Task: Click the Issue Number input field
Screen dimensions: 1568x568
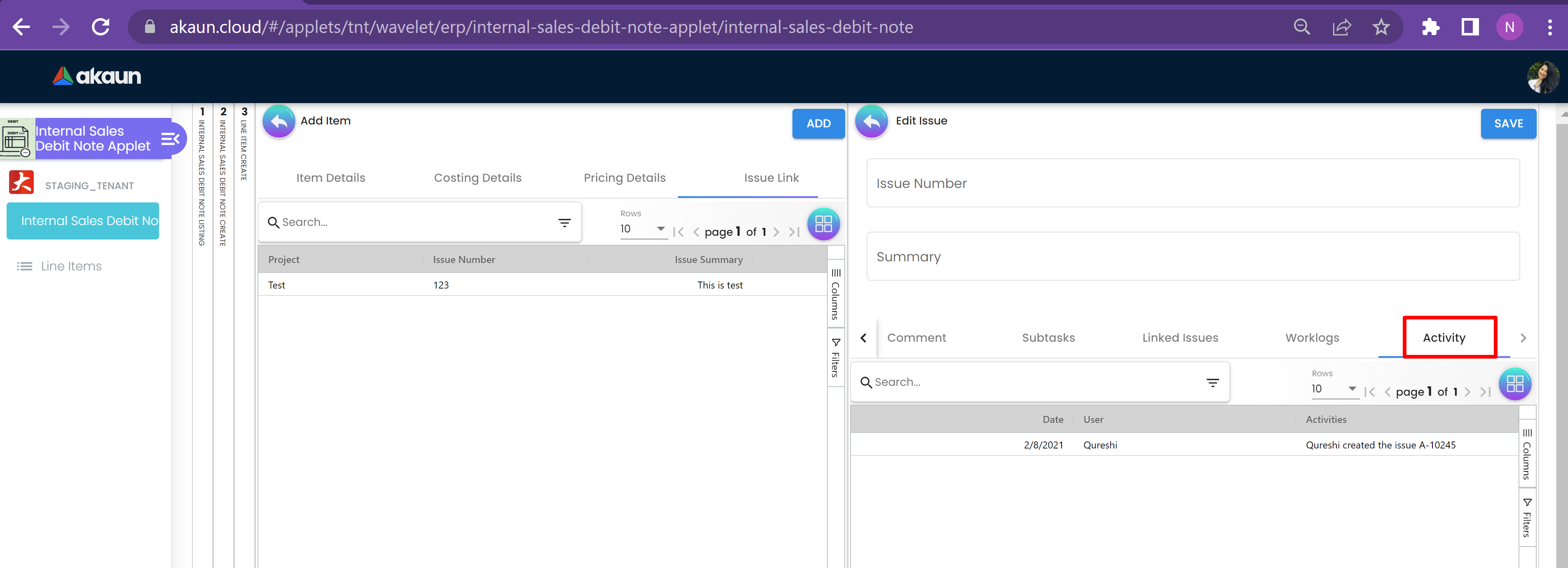Action: (x=1193, y=183)
